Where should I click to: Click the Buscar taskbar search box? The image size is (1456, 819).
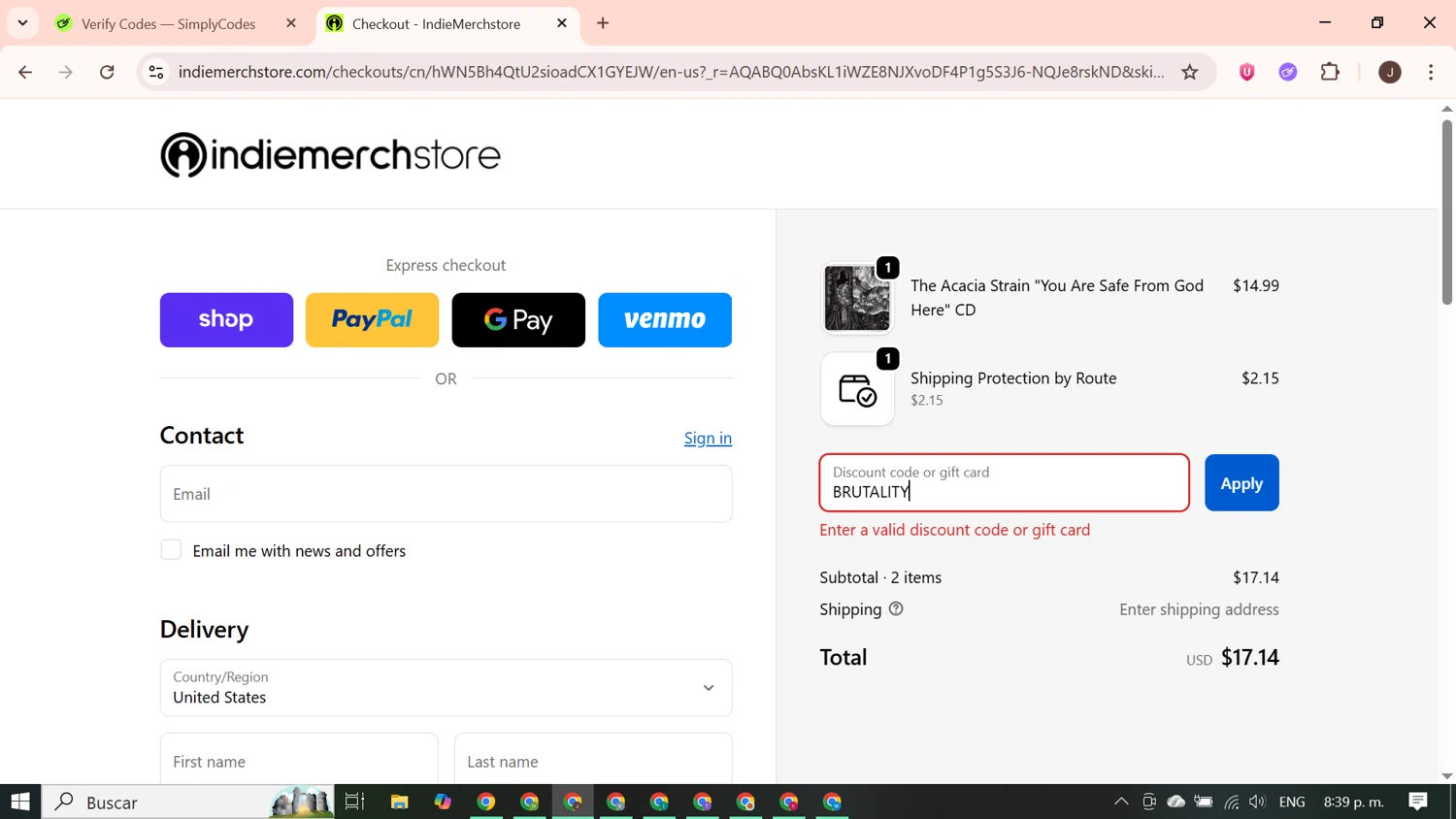coord(188,802)
